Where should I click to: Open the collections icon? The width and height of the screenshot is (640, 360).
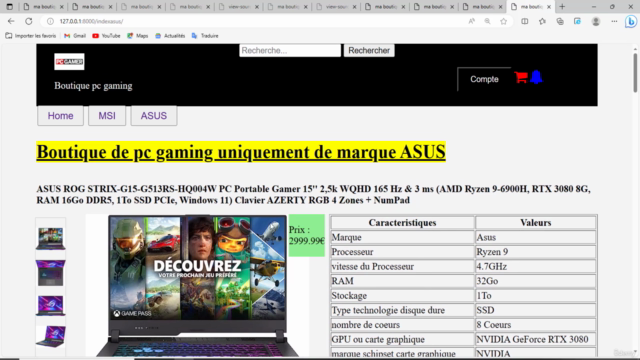pos(560,21)
